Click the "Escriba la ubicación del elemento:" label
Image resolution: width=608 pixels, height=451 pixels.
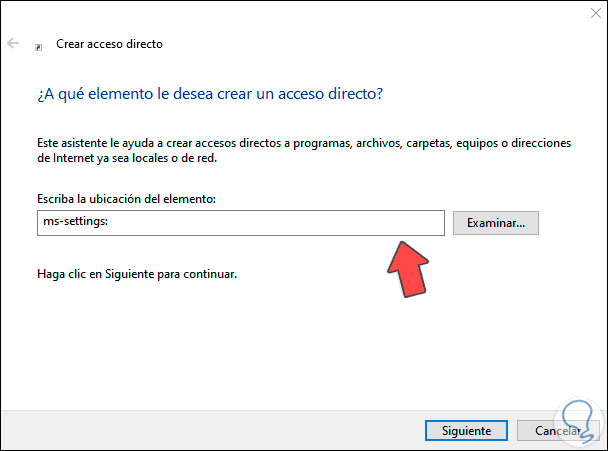coord(125,200)
